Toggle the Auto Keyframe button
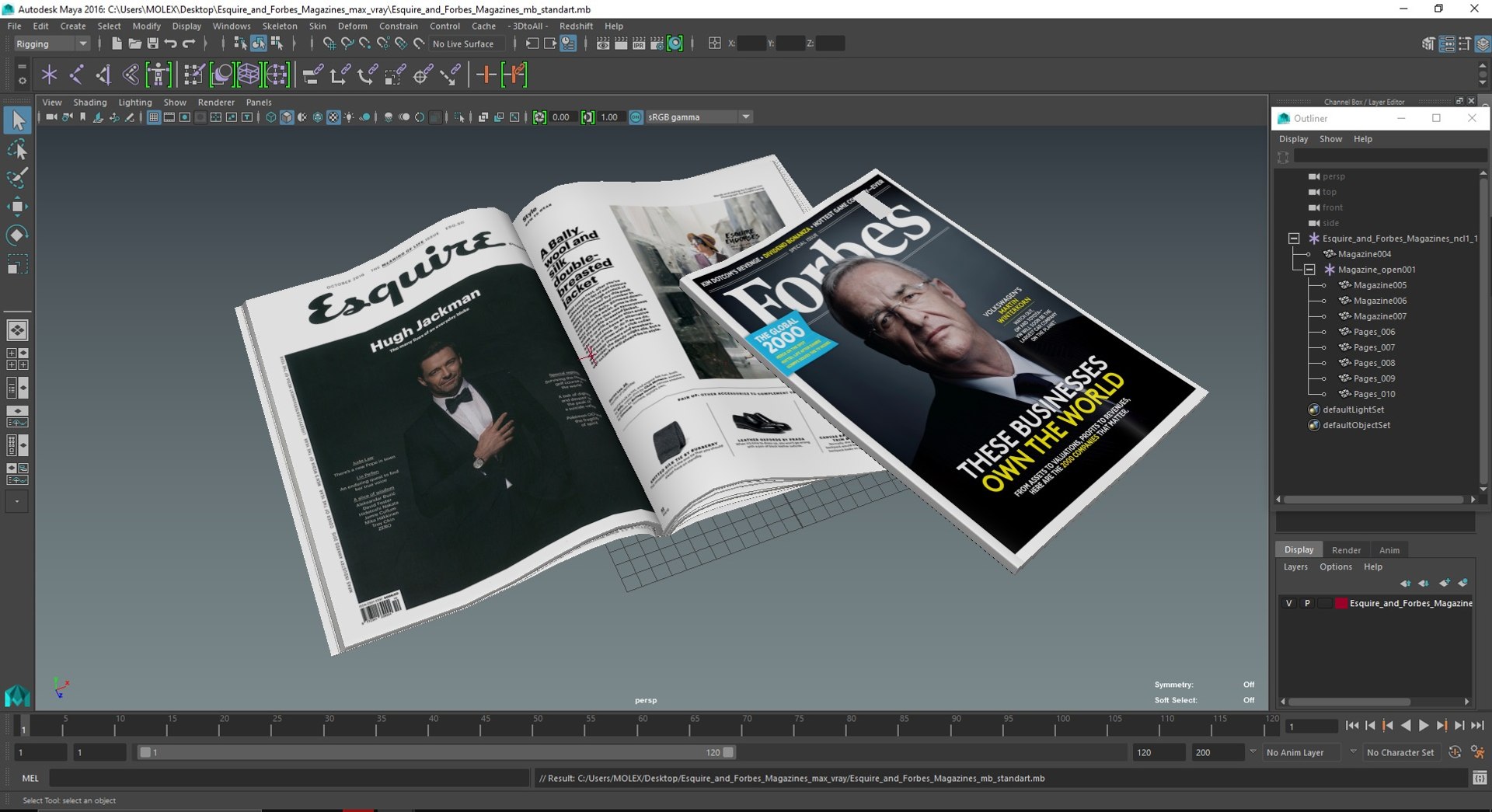 tap(1455, 752)
